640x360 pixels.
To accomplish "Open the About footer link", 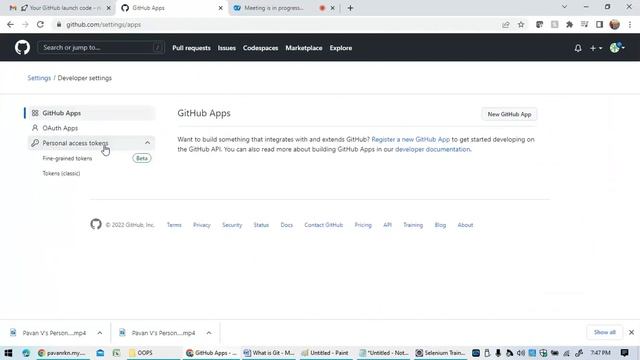I will click(465, 225).
